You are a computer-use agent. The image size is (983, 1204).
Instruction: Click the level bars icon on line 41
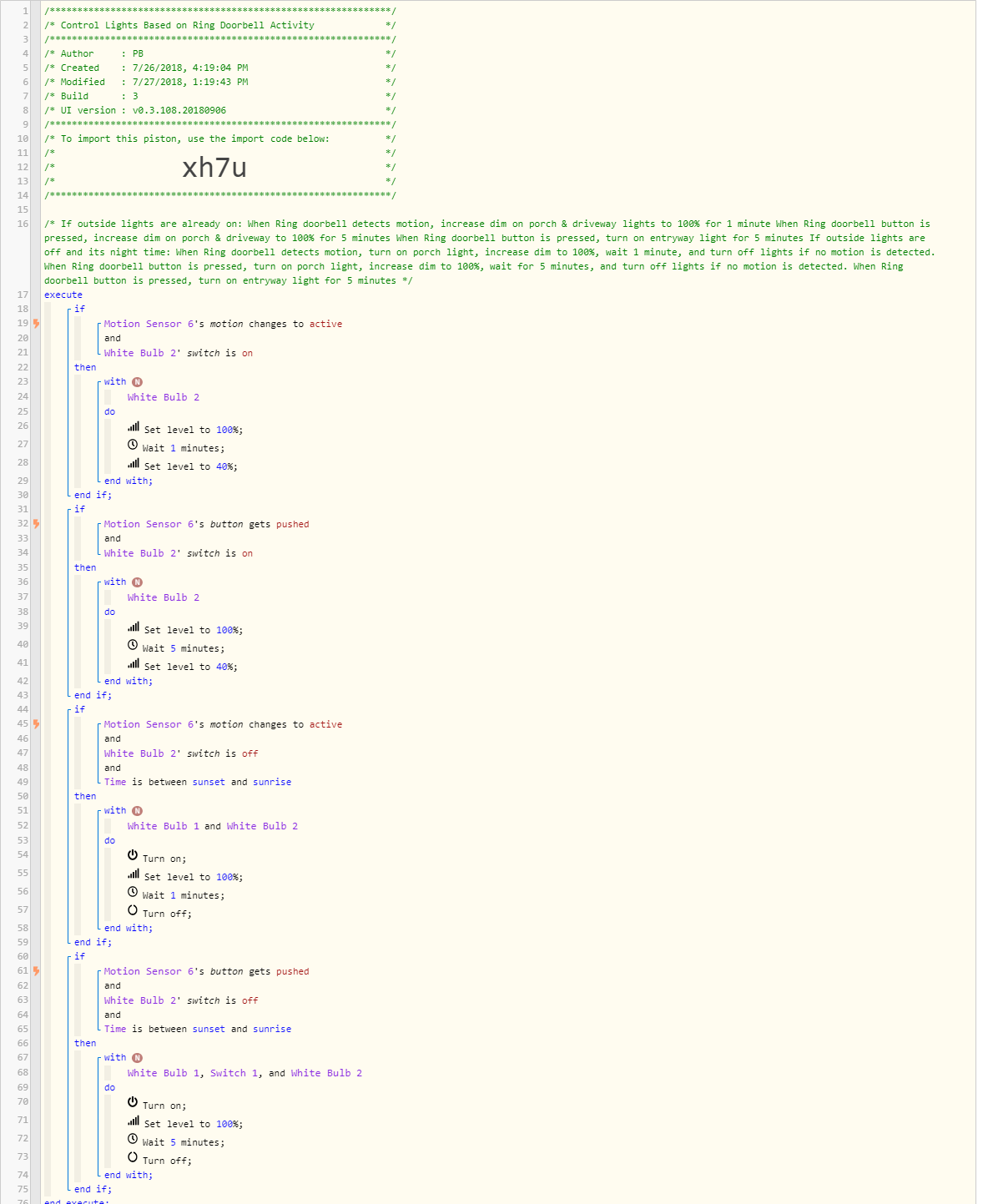point(134,663)
